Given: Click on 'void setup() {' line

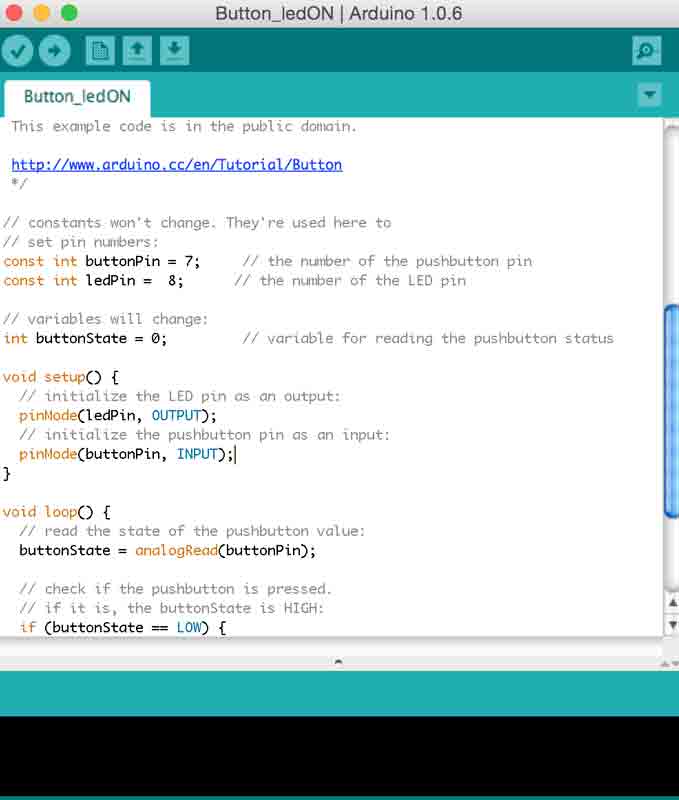Looking at the screenshot, I should (x=61, y=378).
